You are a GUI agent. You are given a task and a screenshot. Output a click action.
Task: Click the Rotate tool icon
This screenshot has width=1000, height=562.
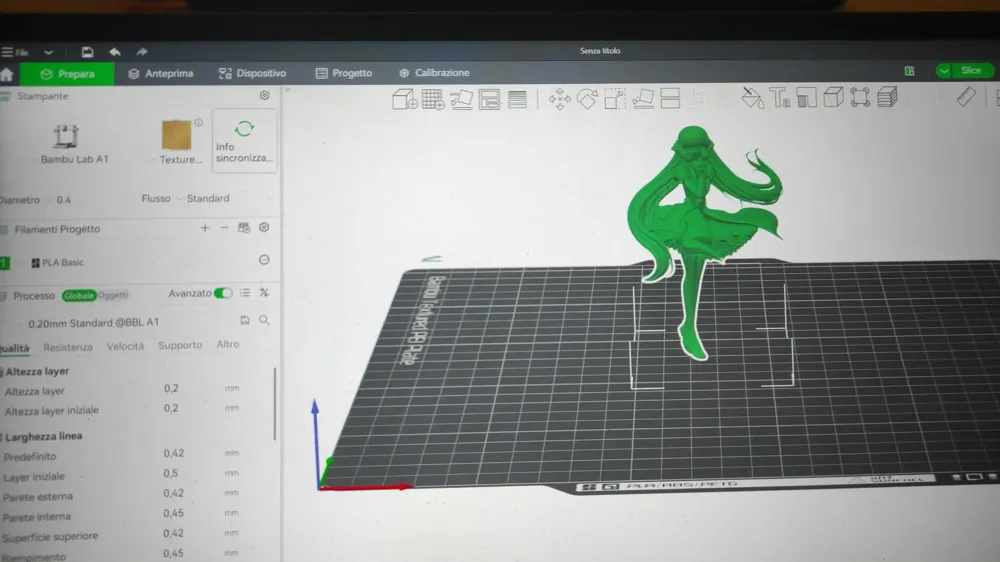tap(587, 99)
